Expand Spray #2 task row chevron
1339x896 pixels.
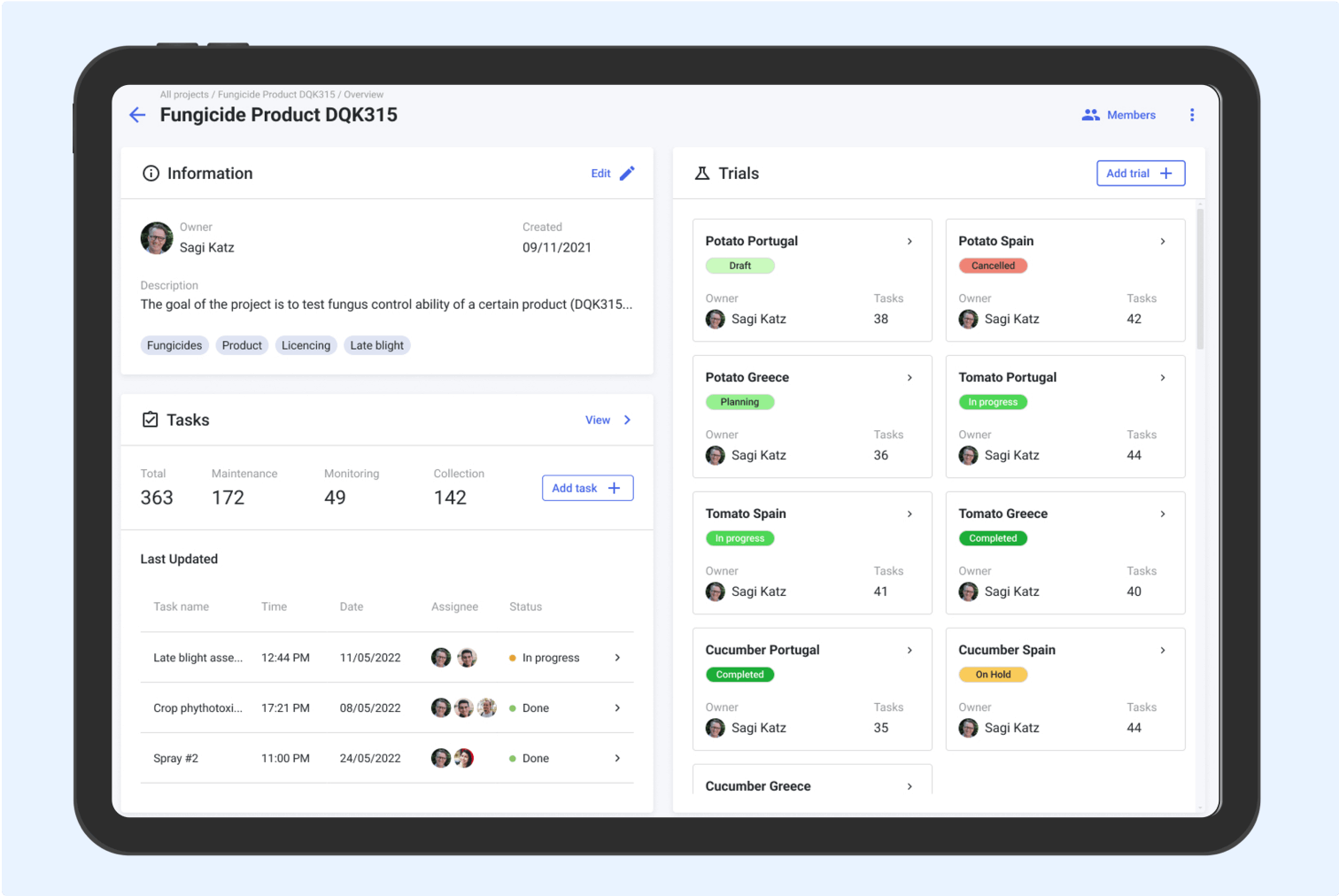617,759
